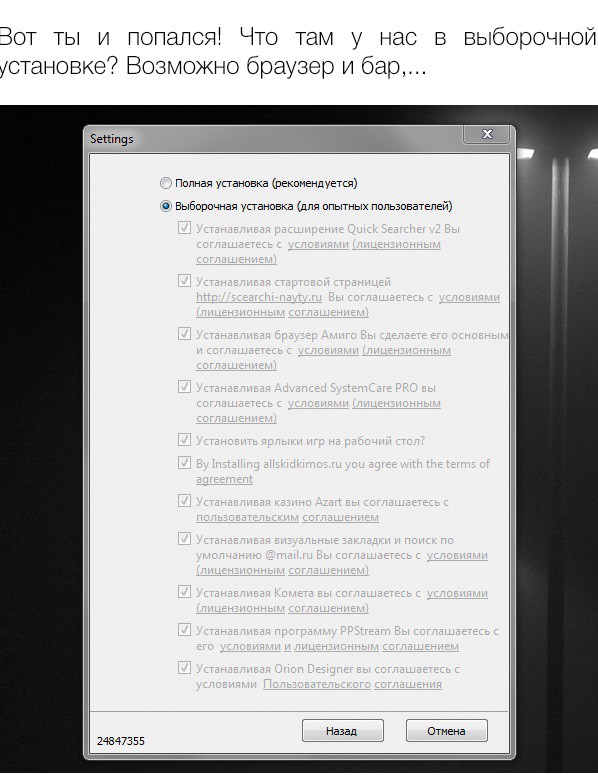Uncheck the Advanced SystemCare PRO checkbox

pos(184,387)
